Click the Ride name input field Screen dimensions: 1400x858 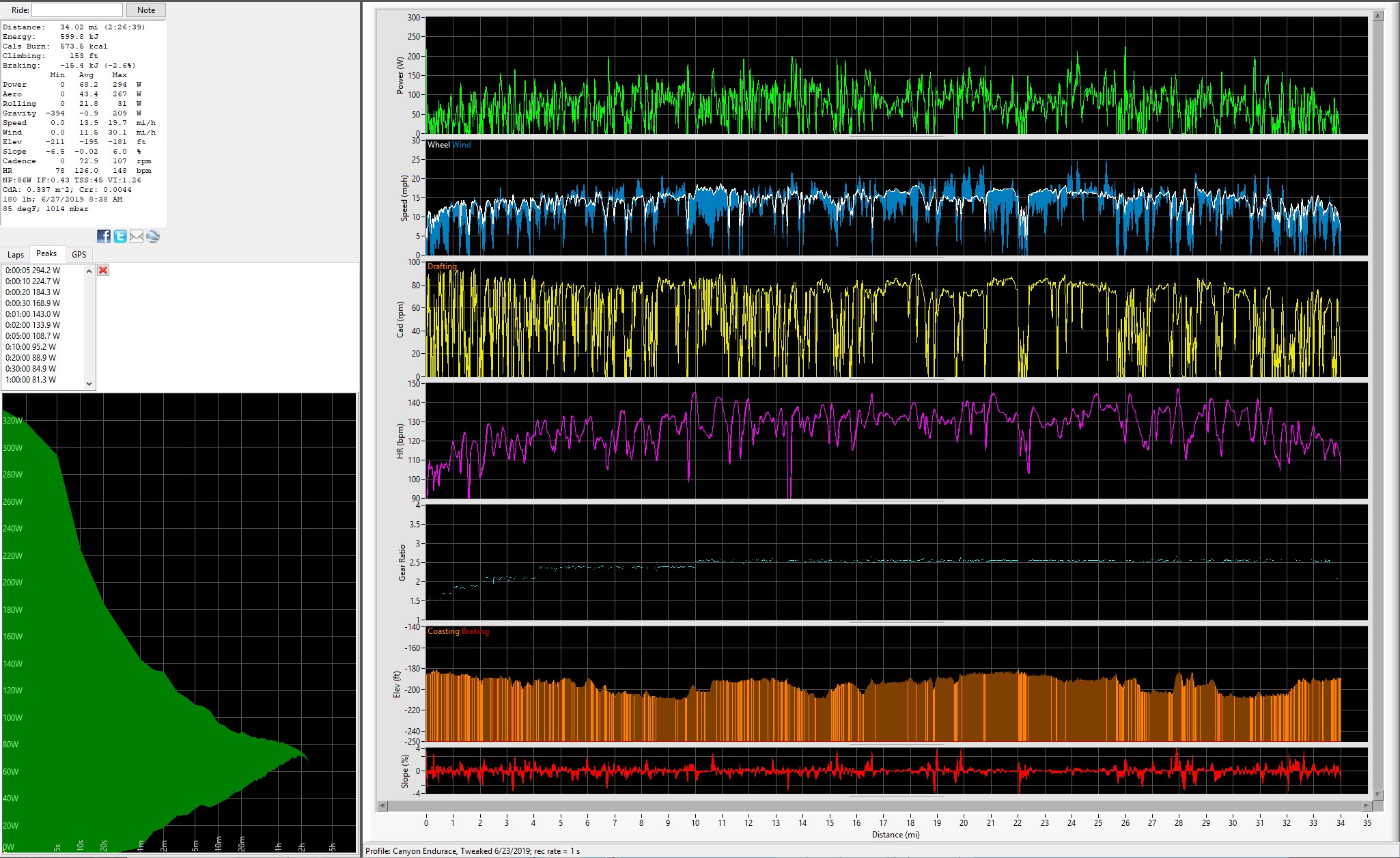point(77,10)
